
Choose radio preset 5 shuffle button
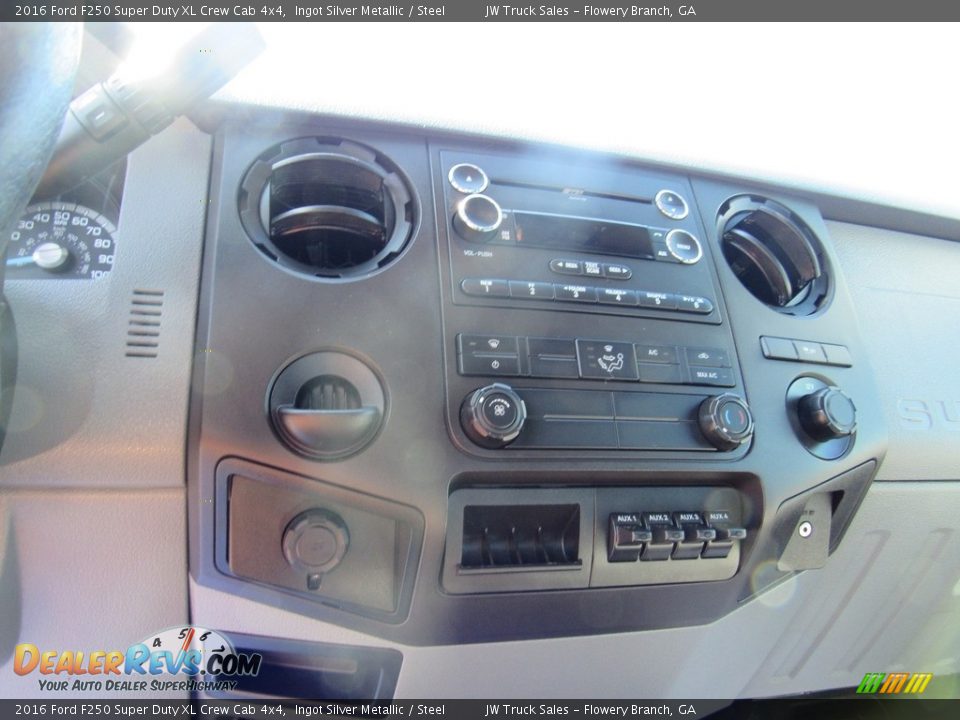point(657,300)
